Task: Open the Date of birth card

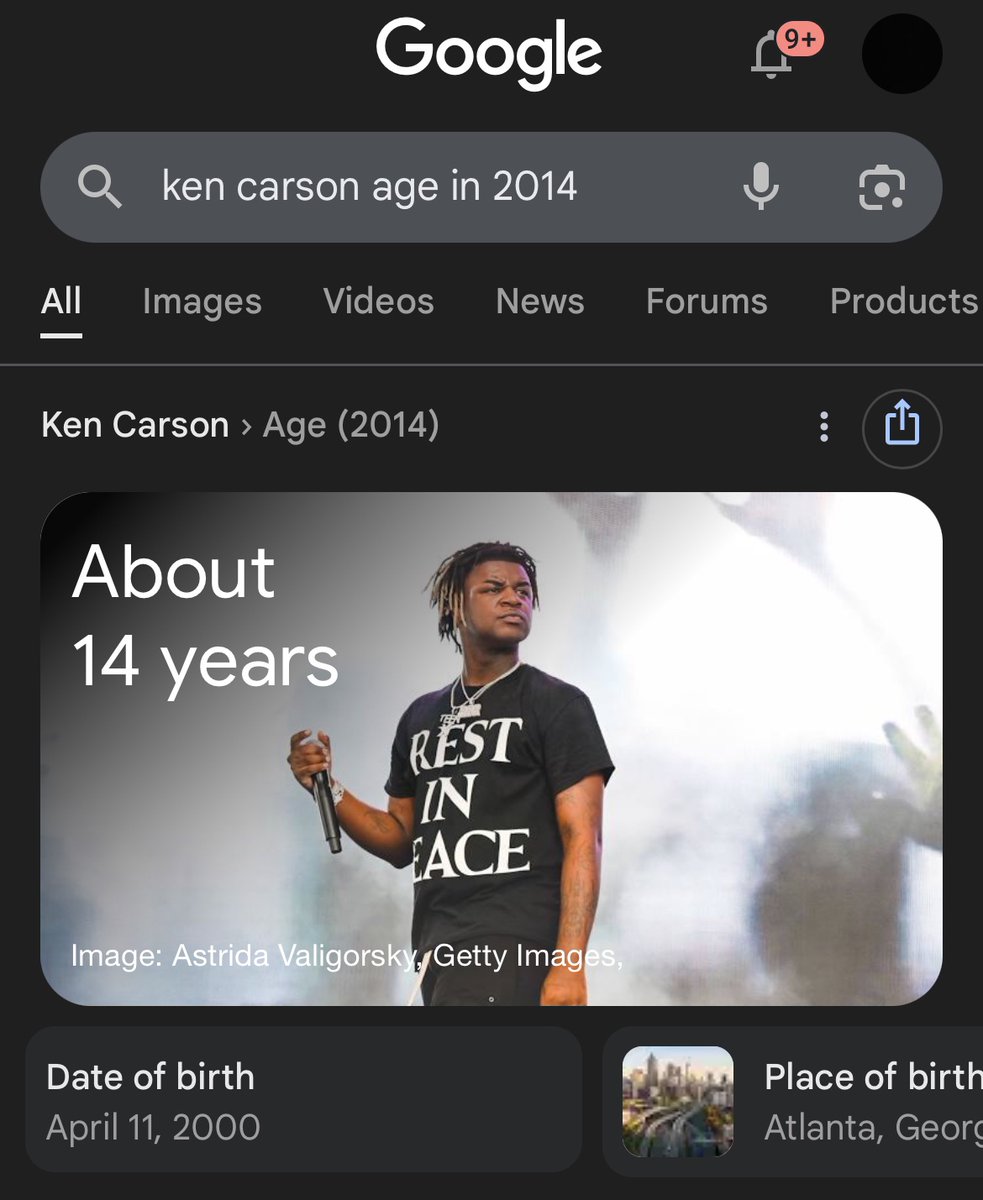Action: coord(304,1100)
